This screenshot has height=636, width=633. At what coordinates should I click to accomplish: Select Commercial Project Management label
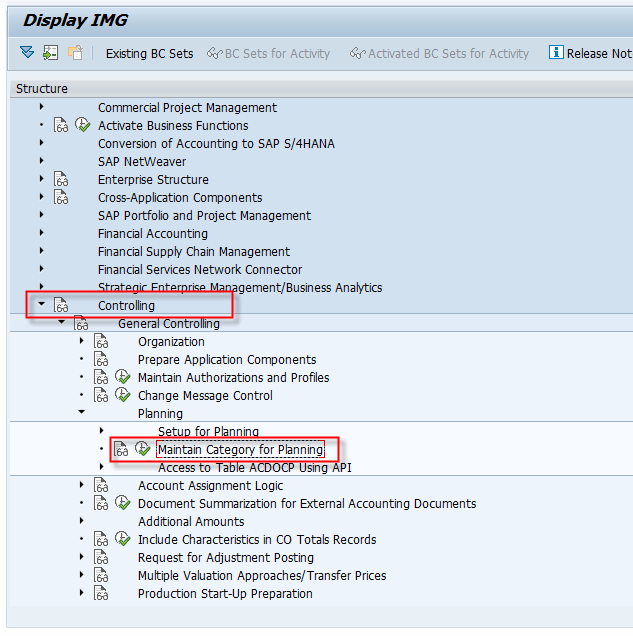coord(187,107)
